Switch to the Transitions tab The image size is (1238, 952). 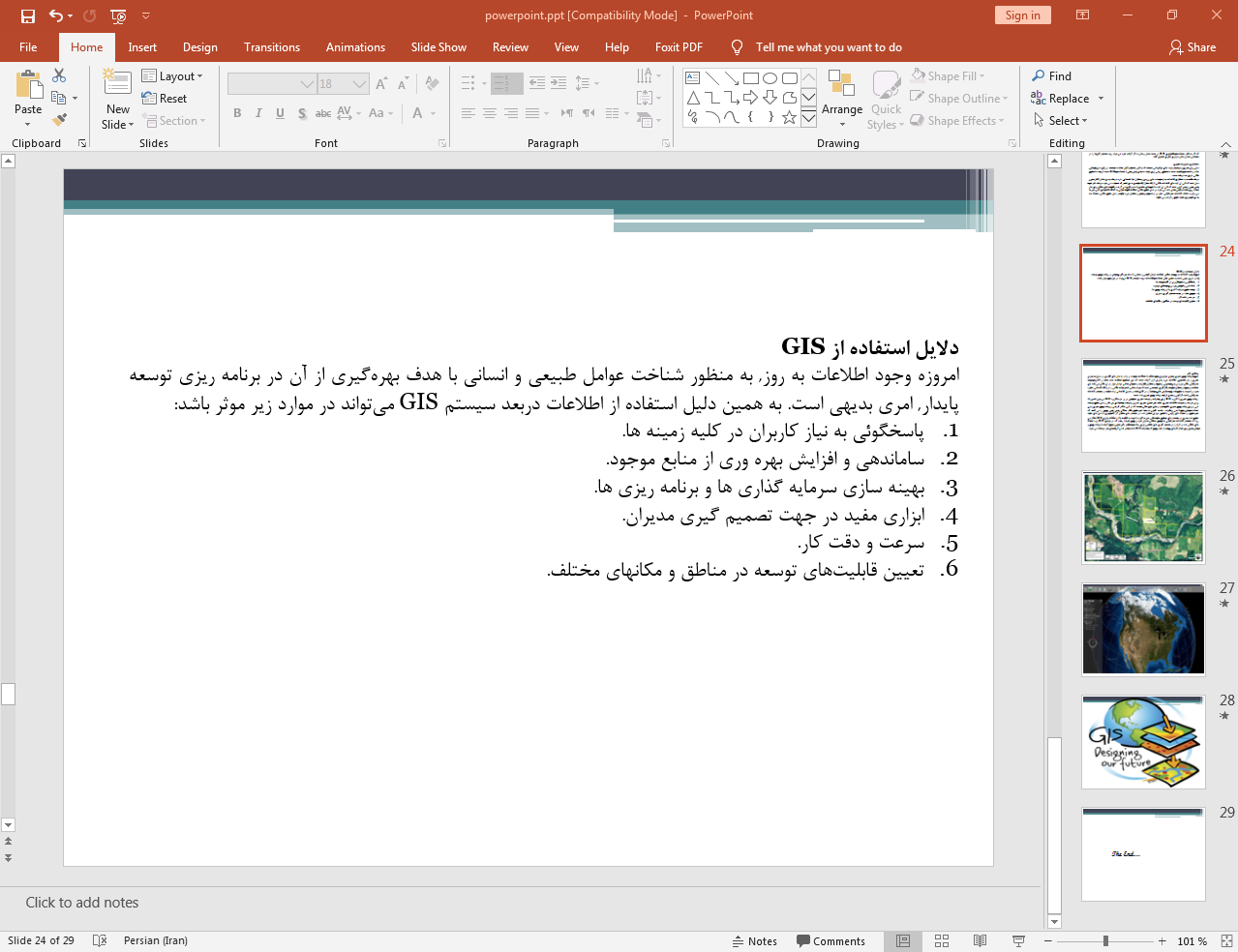click(x=272, y=46)
